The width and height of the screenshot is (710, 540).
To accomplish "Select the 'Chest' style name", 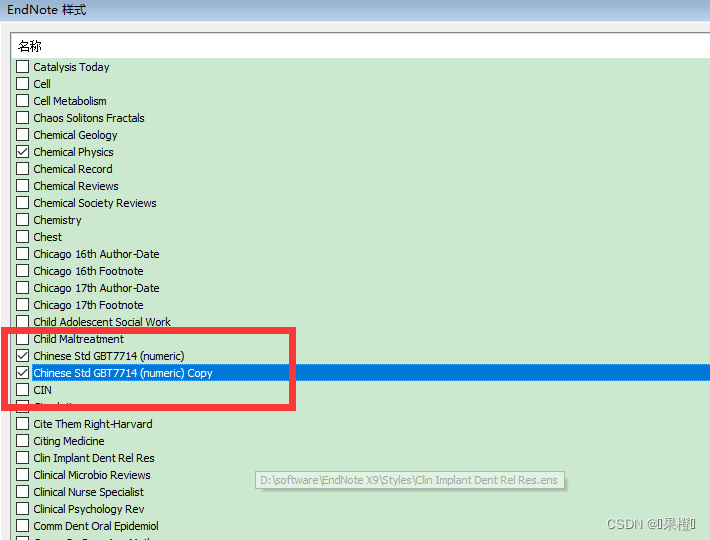I will (48, 237).
